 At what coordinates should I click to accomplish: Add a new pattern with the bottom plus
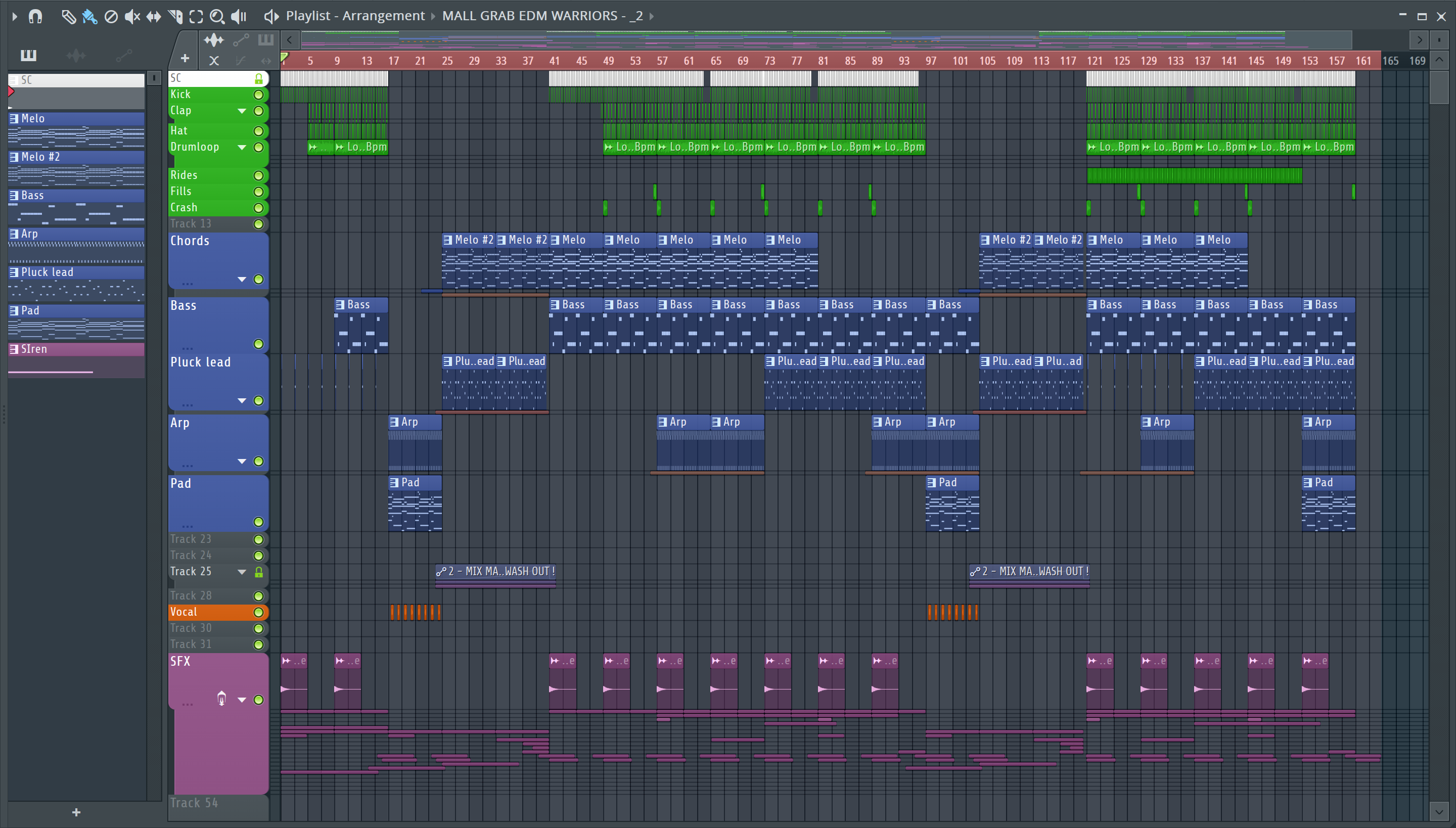point(76,812)
